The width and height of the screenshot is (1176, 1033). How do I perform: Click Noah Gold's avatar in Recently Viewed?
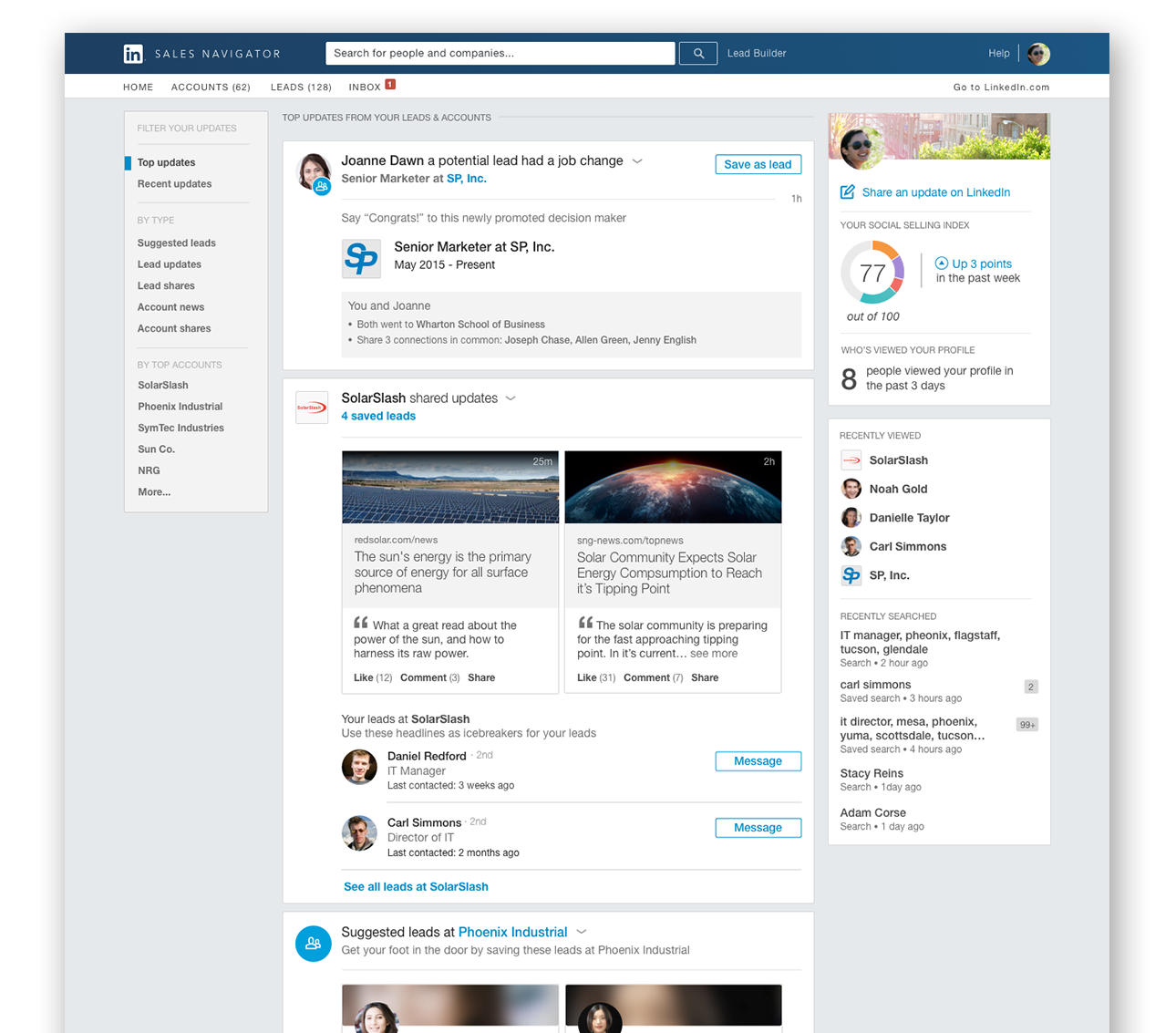(851, 489)
